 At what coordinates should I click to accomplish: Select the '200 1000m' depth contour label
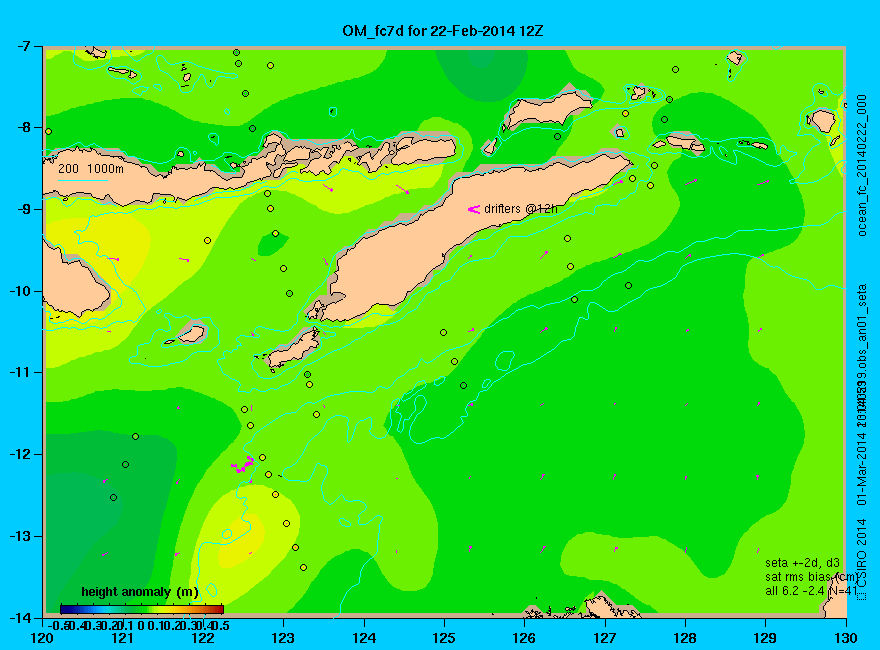pyautogui.click(x=91, y=168)
